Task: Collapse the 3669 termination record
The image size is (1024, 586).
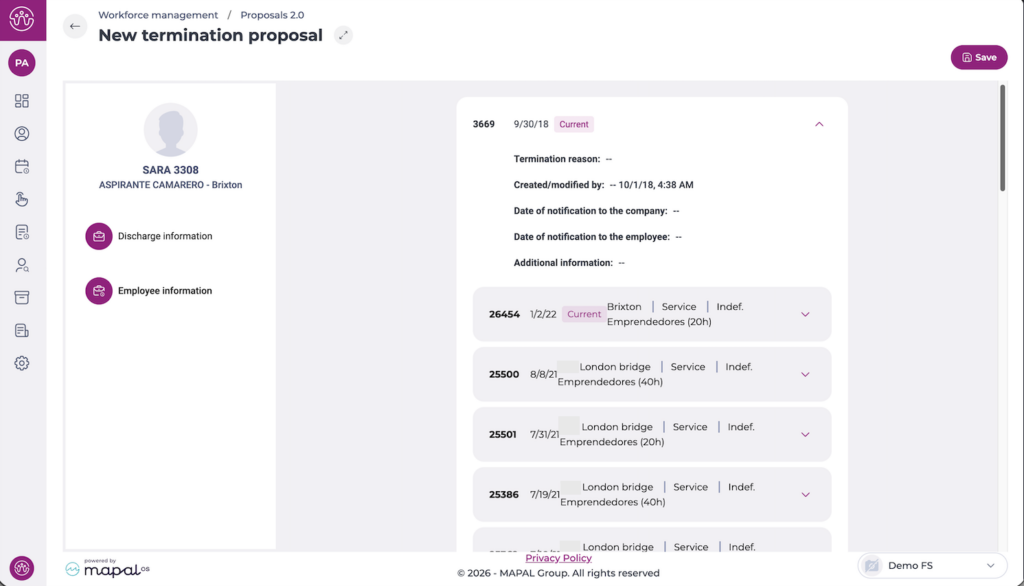Action: pyautogui.click(x=819, y=124)
